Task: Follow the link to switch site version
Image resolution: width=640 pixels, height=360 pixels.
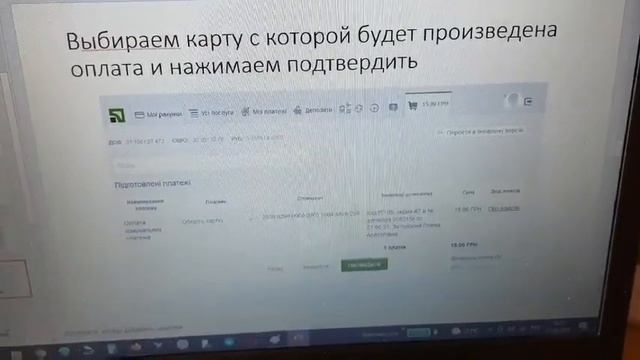Action: click(485, 131)
